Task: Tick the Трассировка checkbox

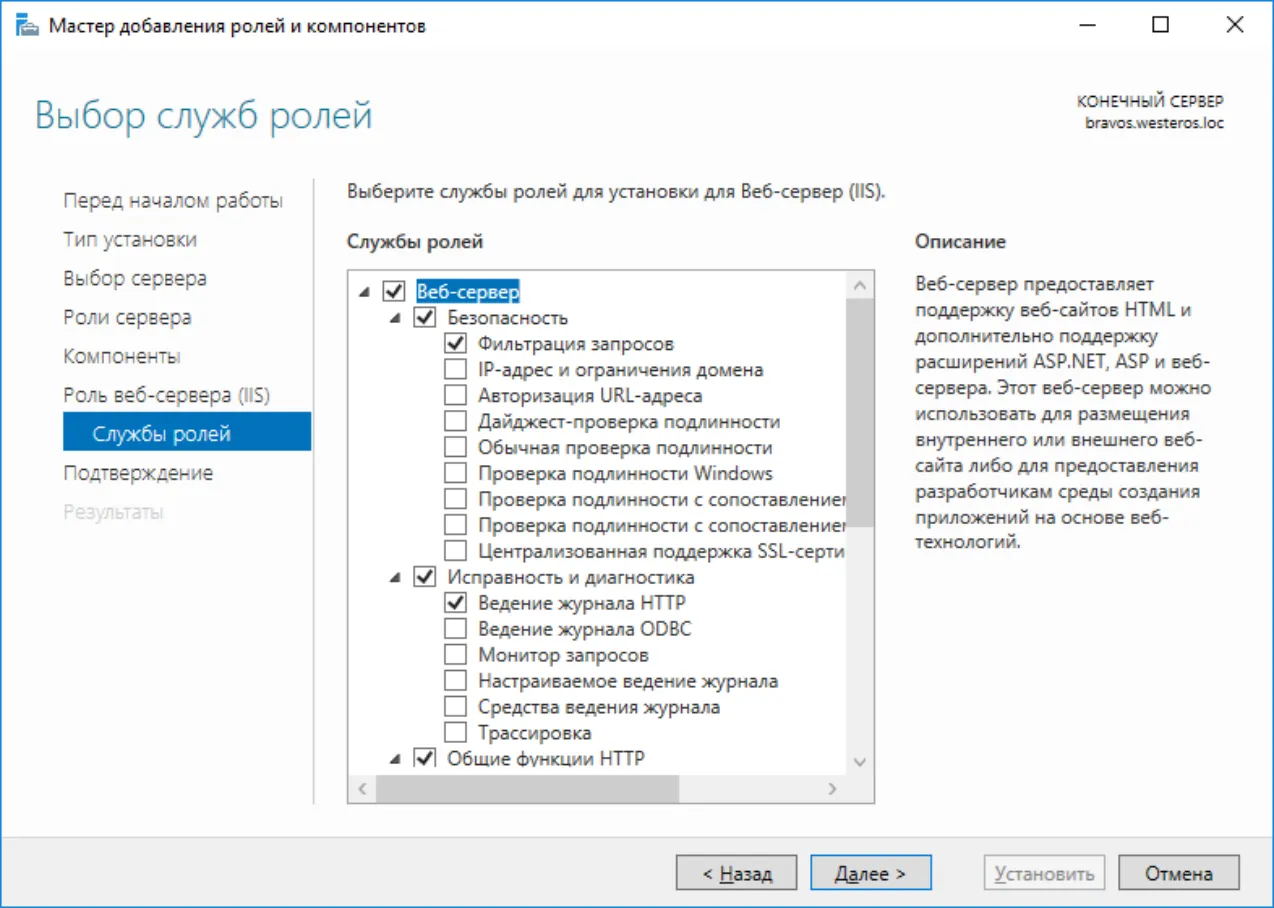Action: coord(455,733)
